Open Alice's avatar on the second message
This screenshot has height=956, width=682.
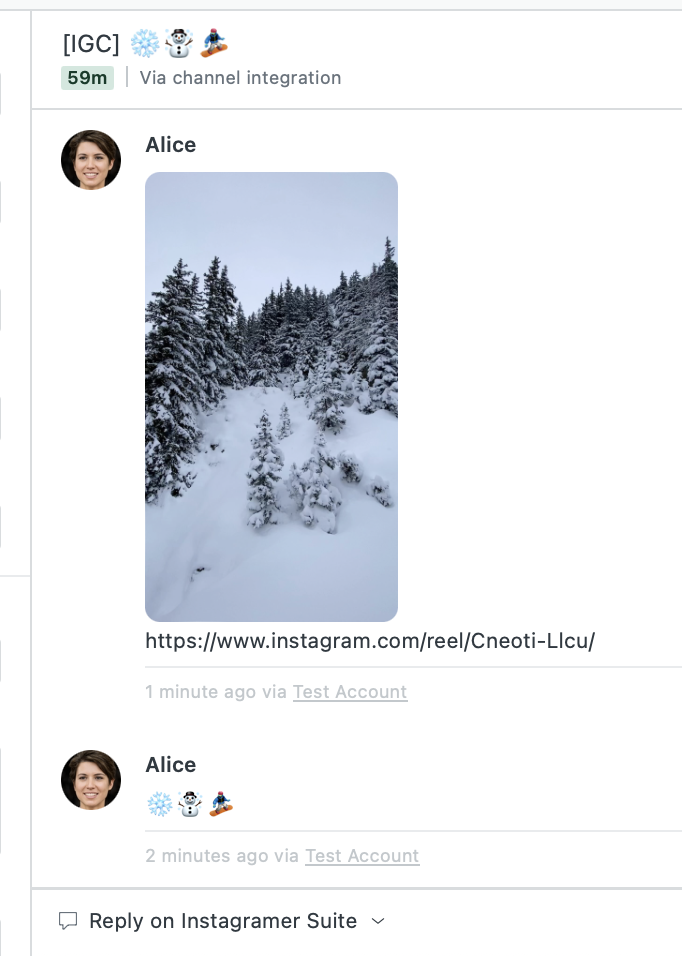pyautogui.click(x=91, y=780)
